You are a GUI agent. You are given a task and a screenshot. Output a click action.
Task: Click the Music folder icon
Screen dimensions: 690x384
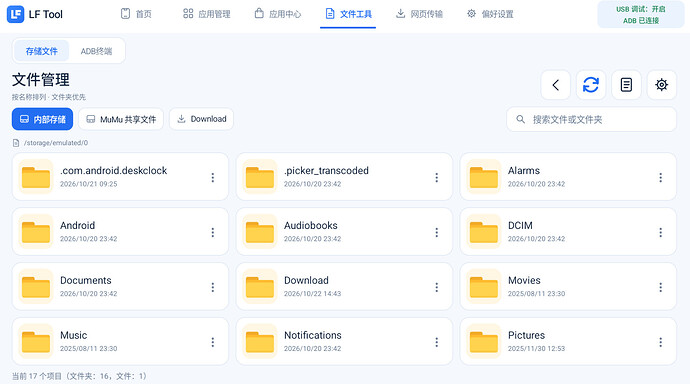[36, 342]
